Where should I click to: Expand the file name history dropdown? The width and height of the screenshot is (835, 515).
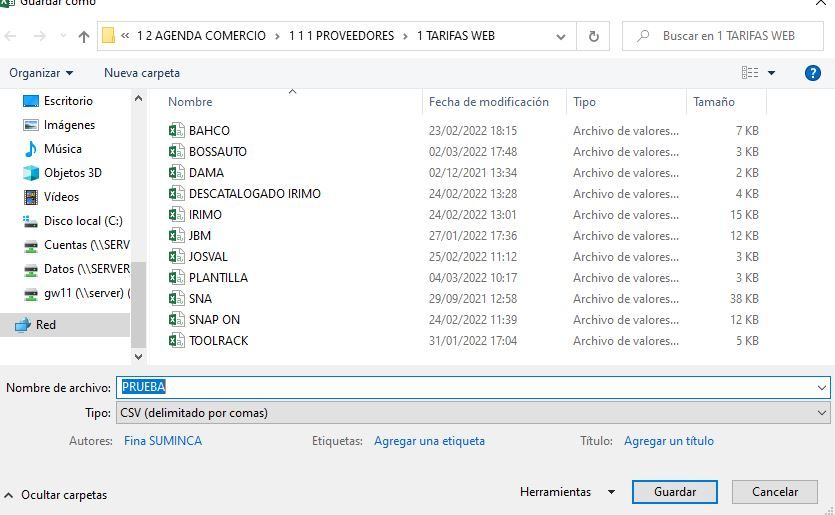point(822,388)
